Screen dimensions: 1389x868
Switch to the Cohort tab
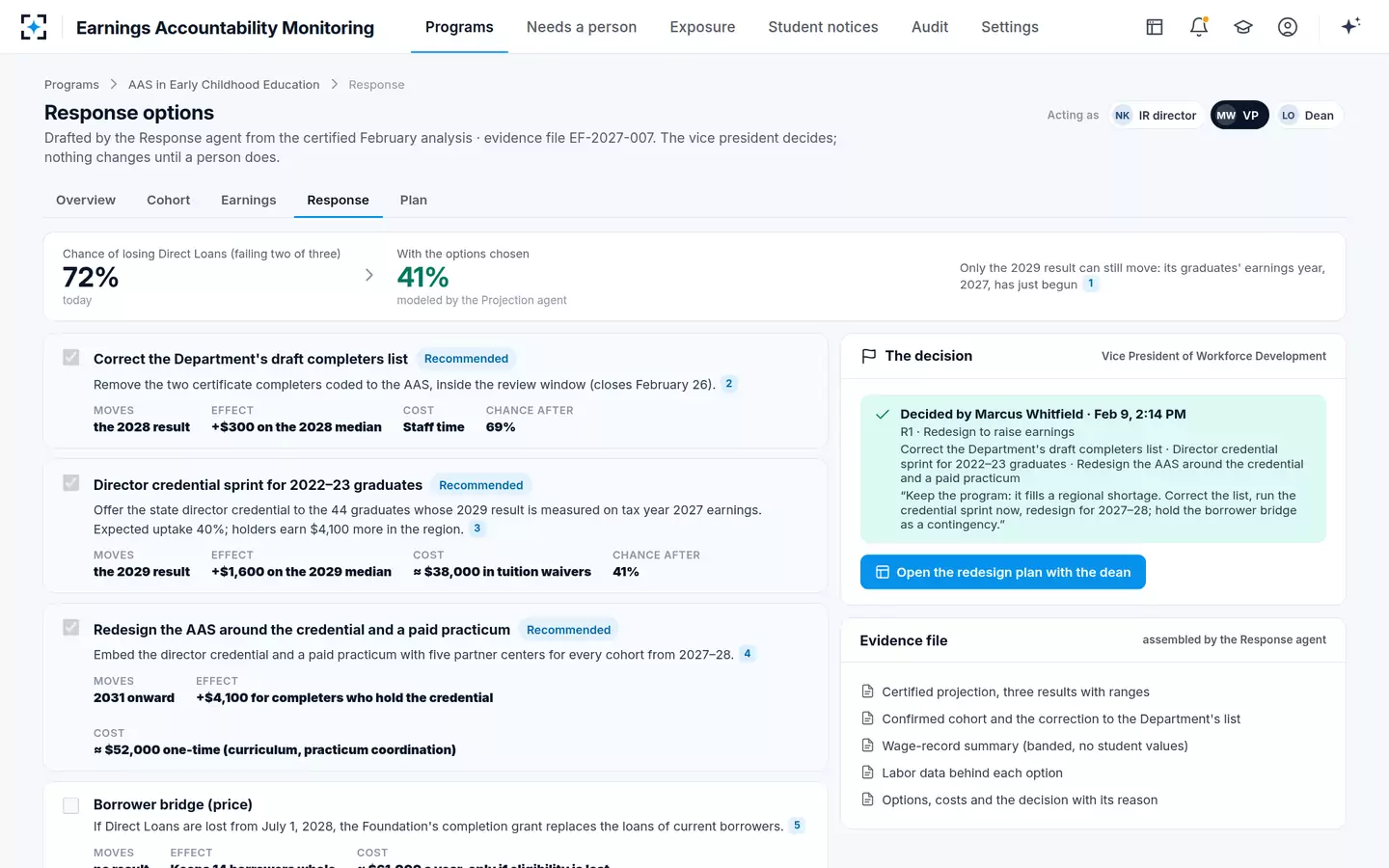[169, 201]
